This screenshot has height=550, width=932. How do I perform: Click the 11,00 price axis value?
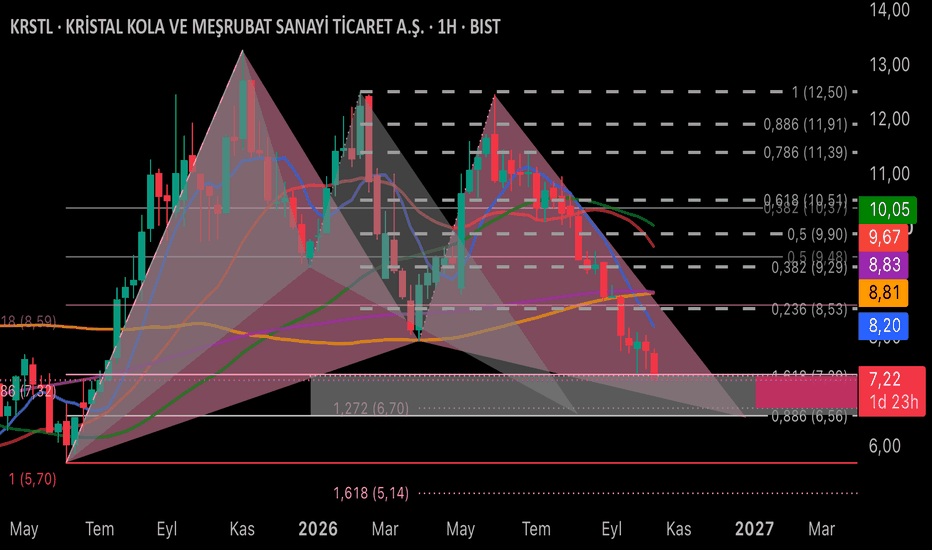pos(889,174)
